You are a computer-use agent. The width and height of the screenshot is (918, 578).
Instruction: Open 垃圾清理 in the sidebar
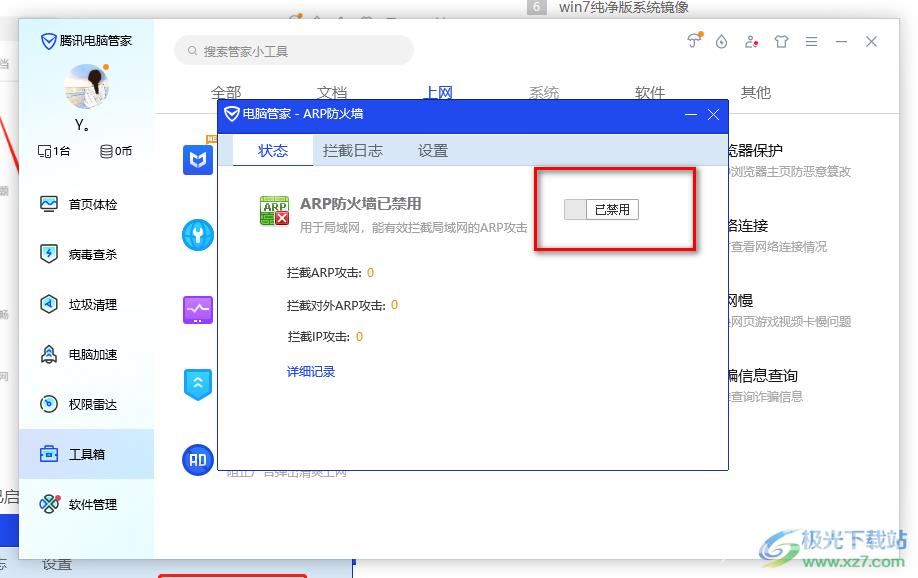pos(87,305)
